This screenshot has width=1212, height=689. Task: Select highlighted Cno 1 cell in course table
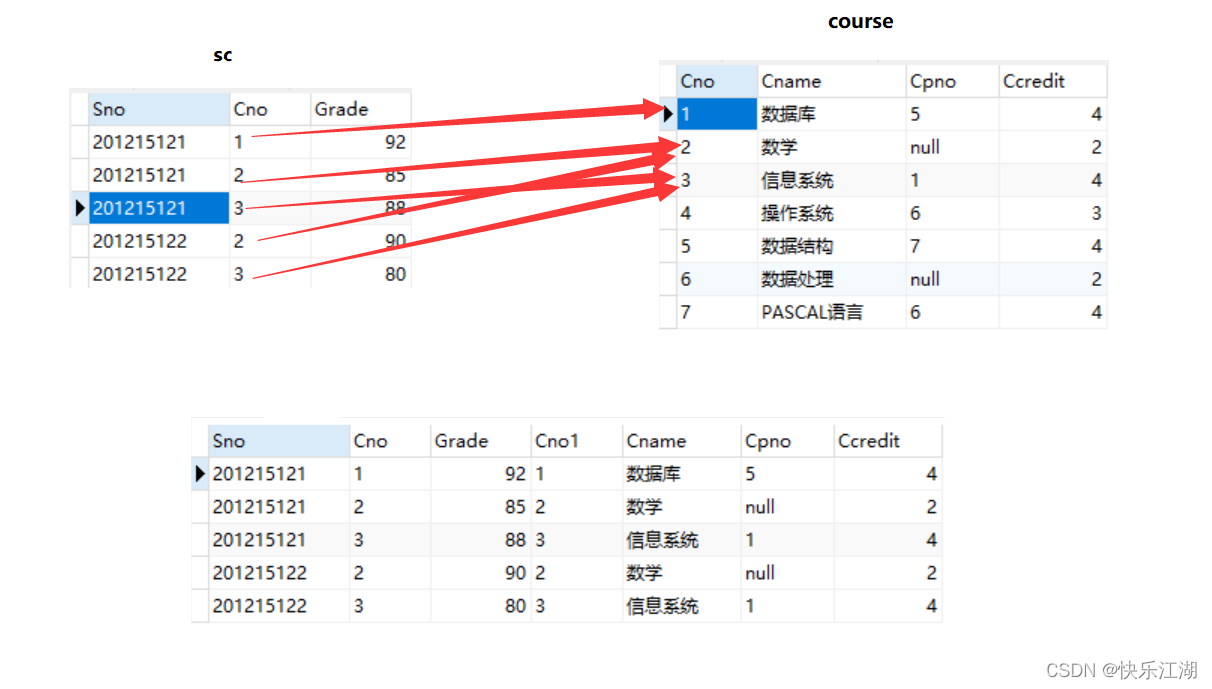717,114
